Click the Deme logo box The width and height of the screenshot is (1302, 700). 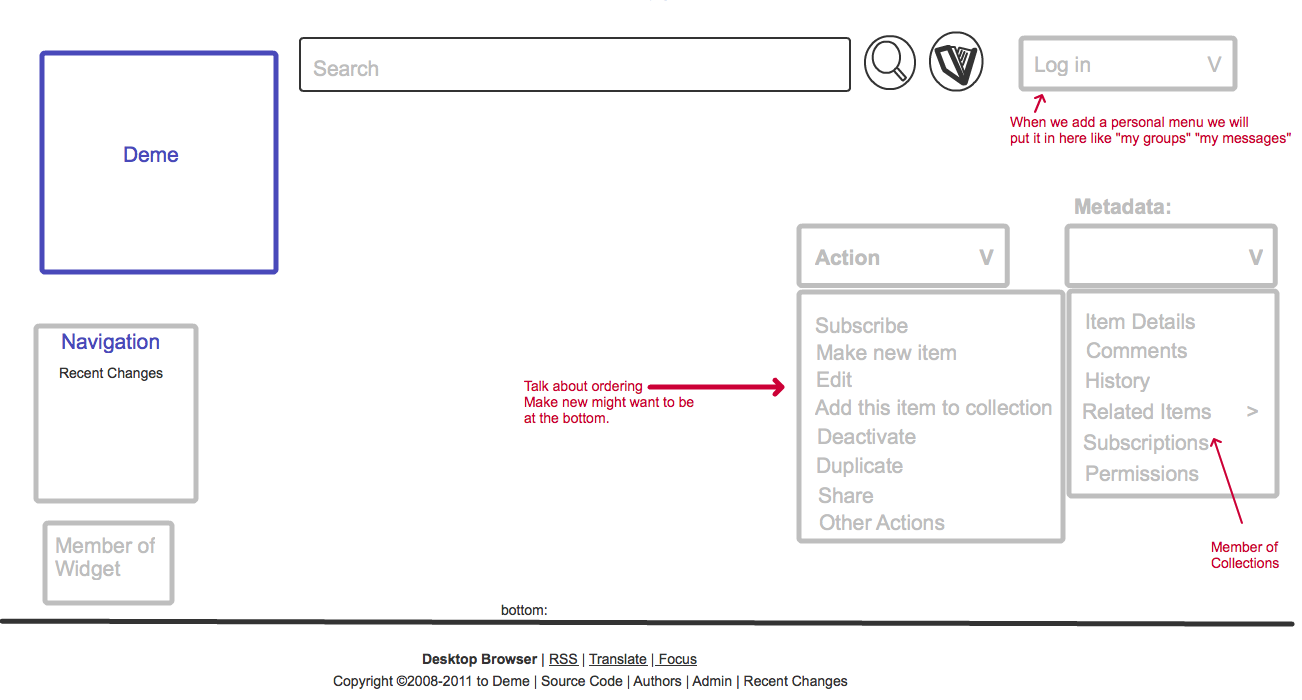click(x=158, y=162)
